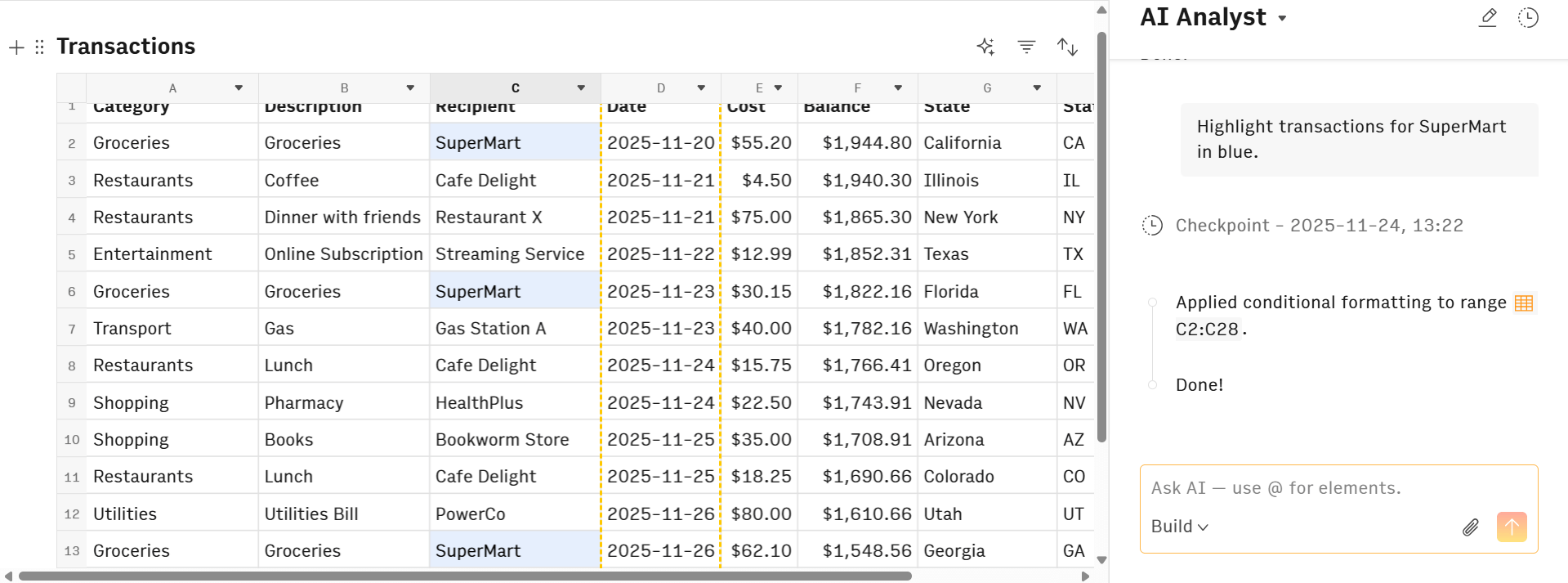The width and height of the screenshot is (1568, 583).
Task: Open the Build mode dropdown
Action: (x=1180, y=527)
